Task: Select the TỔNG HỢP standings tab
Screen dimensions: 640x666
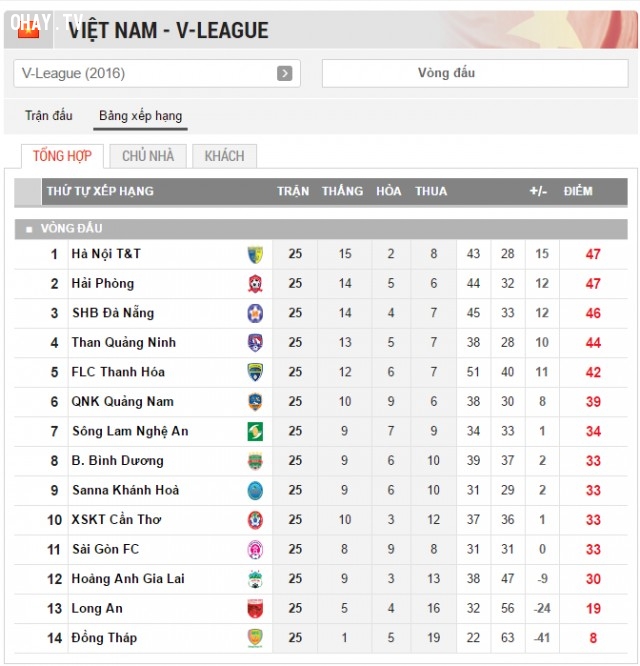Action: pyautogui.click(x=62, y=156)
